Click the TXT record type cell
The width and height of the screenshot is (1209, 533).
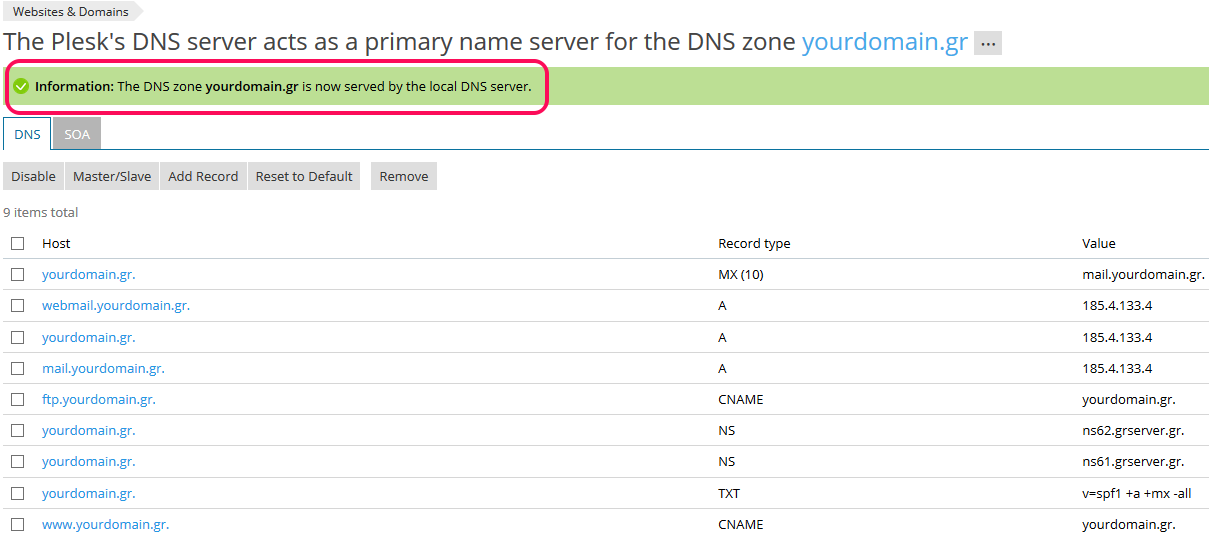(729, 493)
